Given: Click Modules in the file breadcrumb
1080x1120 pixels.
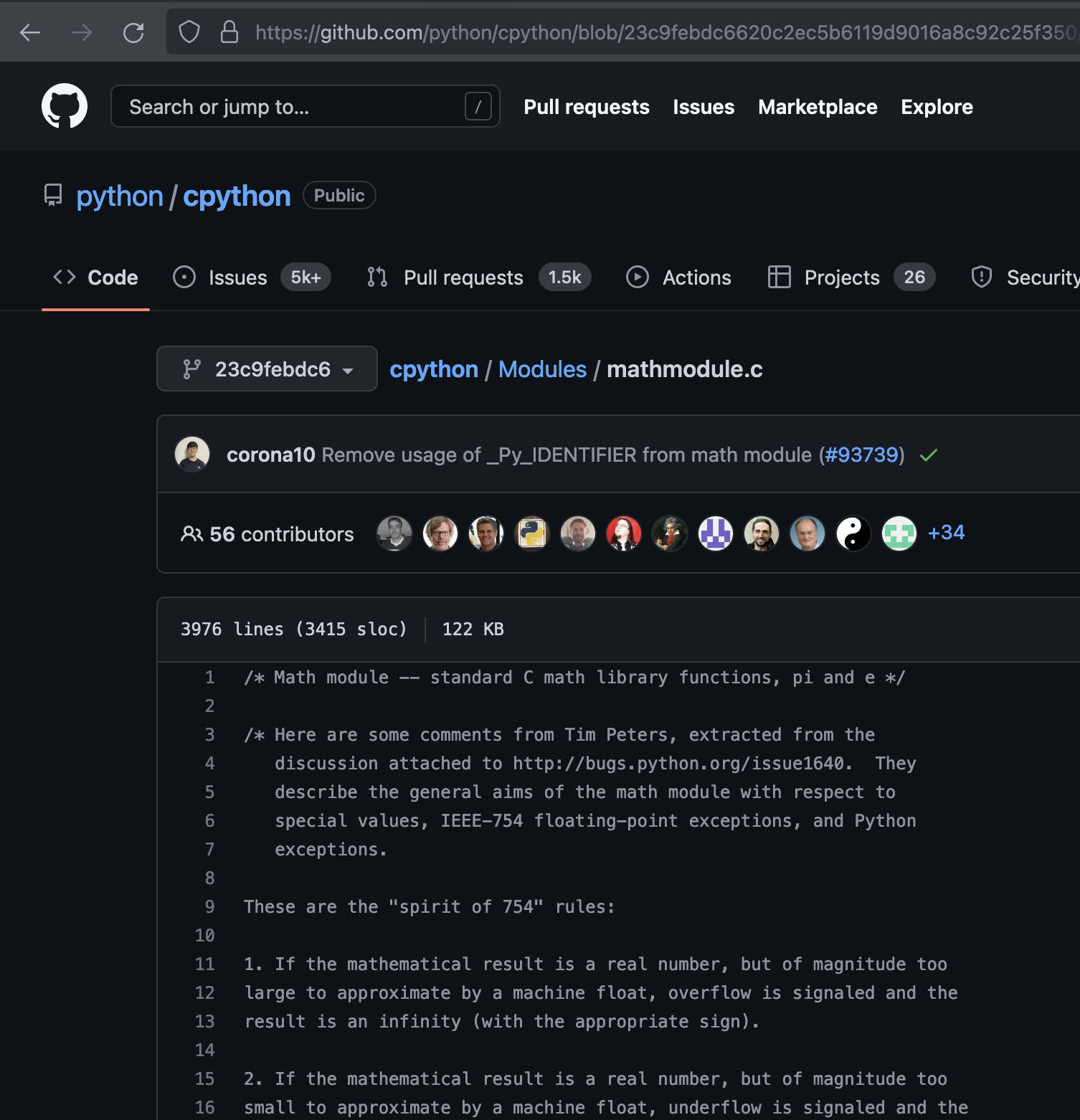Looking at the screenshot, I should (542, 369).
